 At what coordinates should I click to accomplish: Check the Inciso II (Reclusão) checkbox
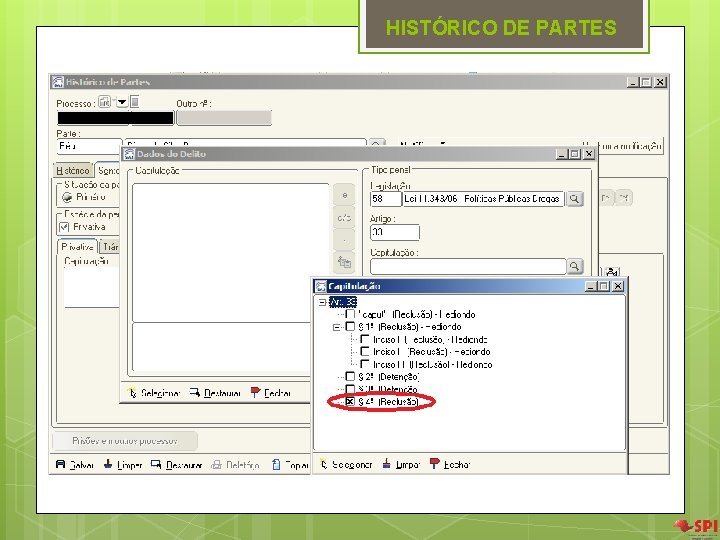tap(365, 351)
